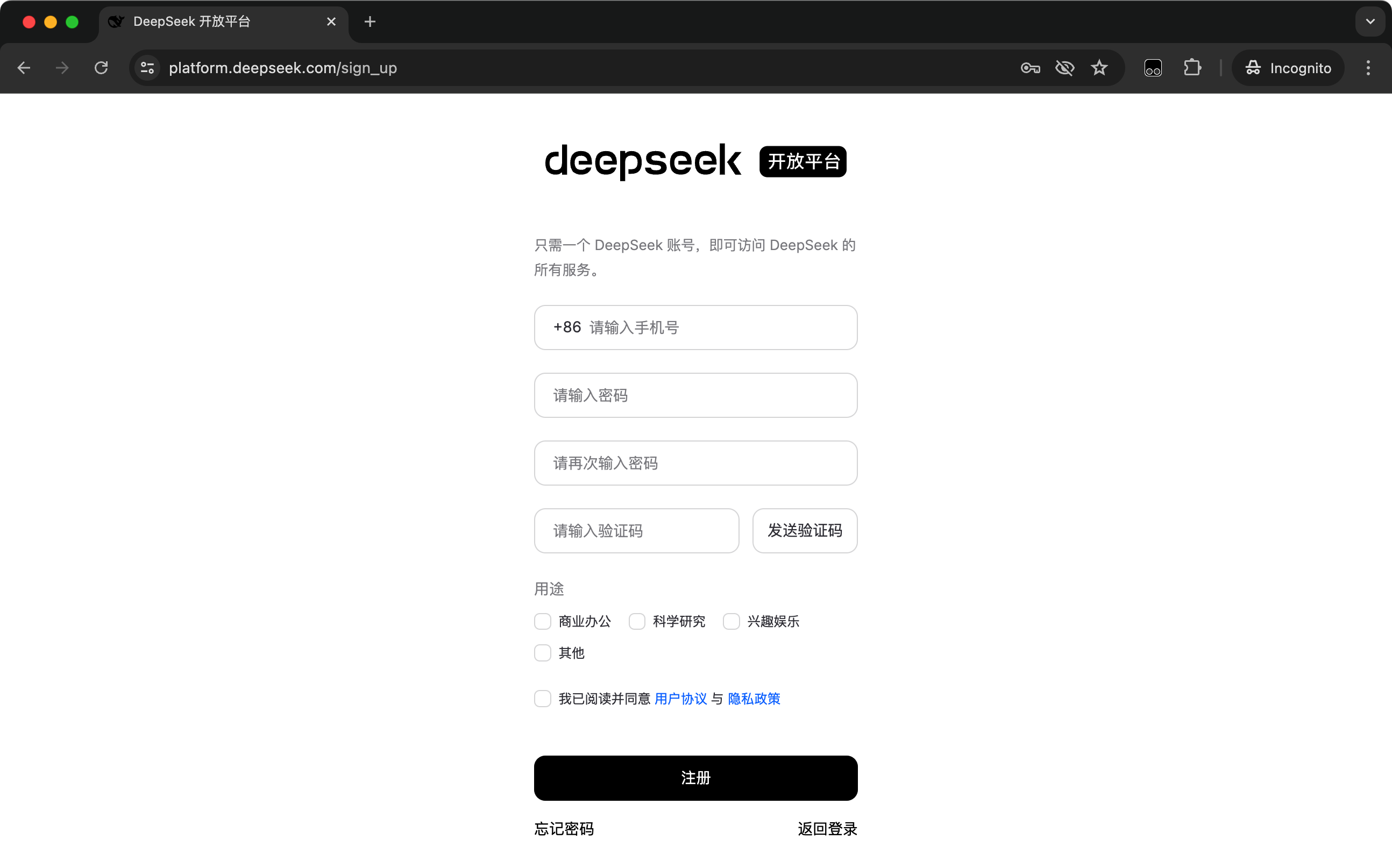
Task: Open the site information icon in address bar
Action: 147,68
